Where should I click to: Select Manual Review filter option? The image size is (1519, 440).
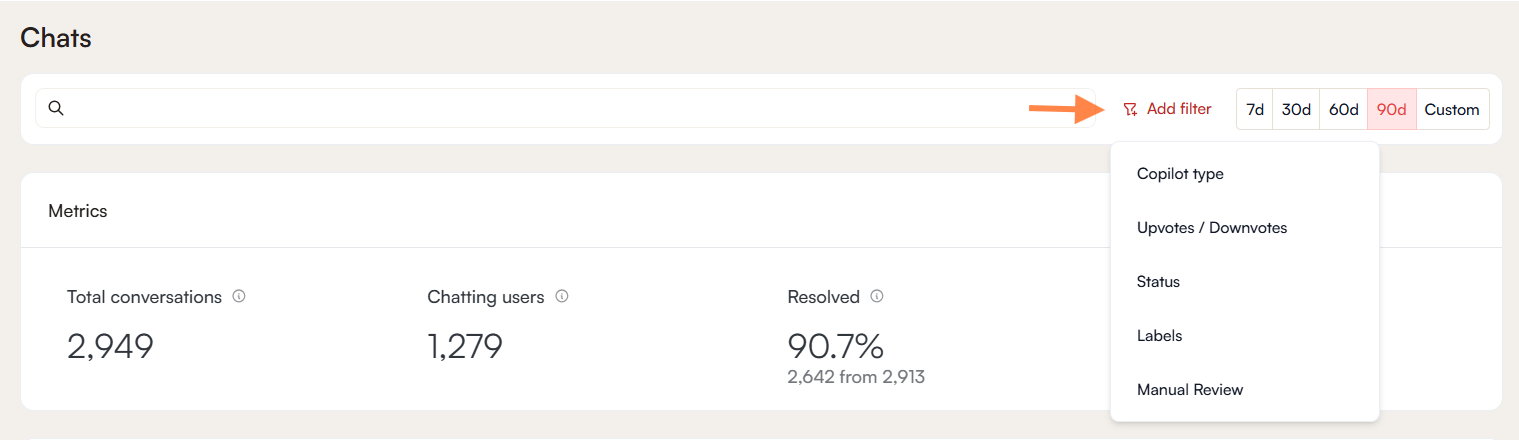click(x=1190, y=390)
